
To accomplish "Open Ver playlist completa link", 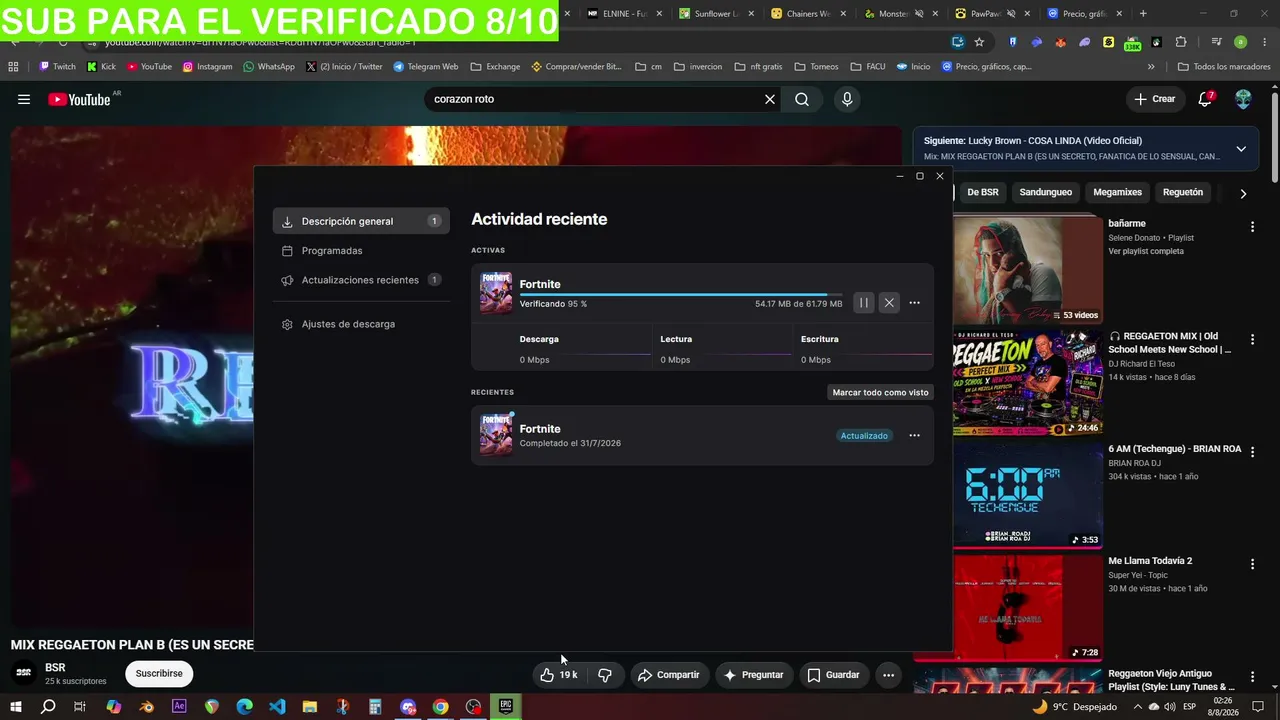I will point(1146,251).
